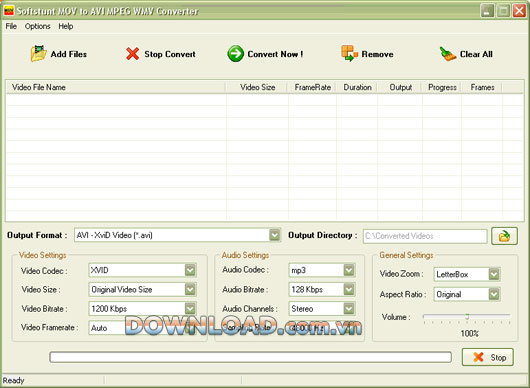The image size is (530, 388).
Task: Open the Video Zoom dropdown
Action: click(x=494, y=274)
